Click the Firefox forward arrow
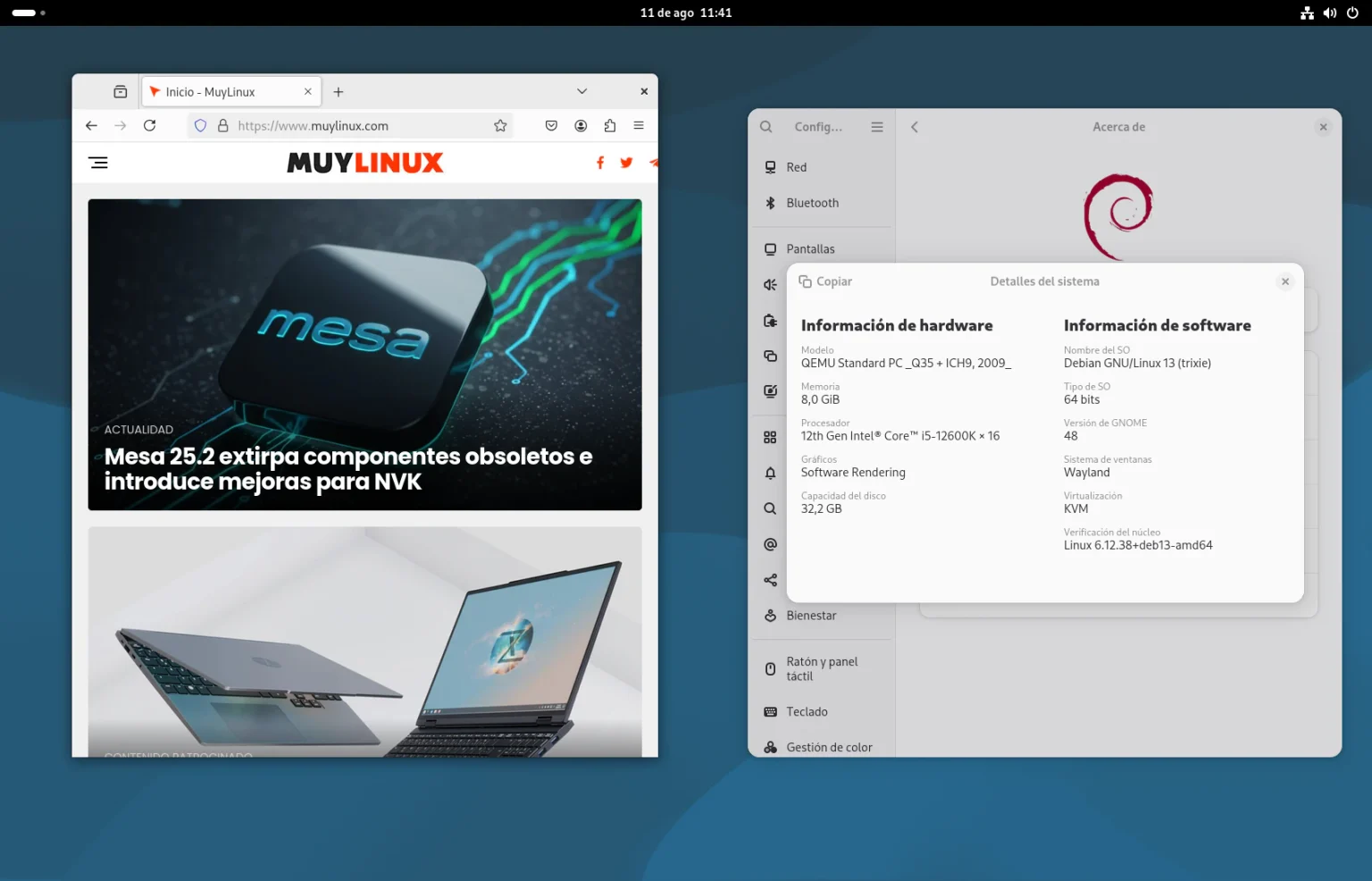The height and width of the screenshot is (881, 1372). (121, 126)
